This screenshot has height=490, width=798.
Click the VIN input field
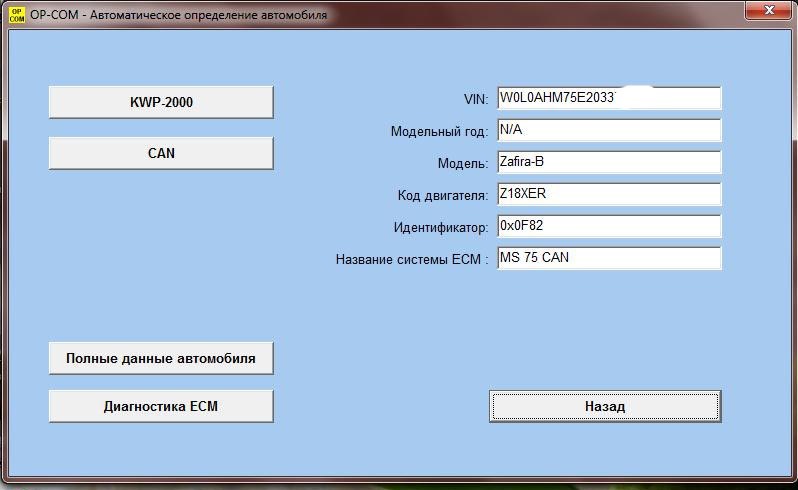(x=609, y=98)
